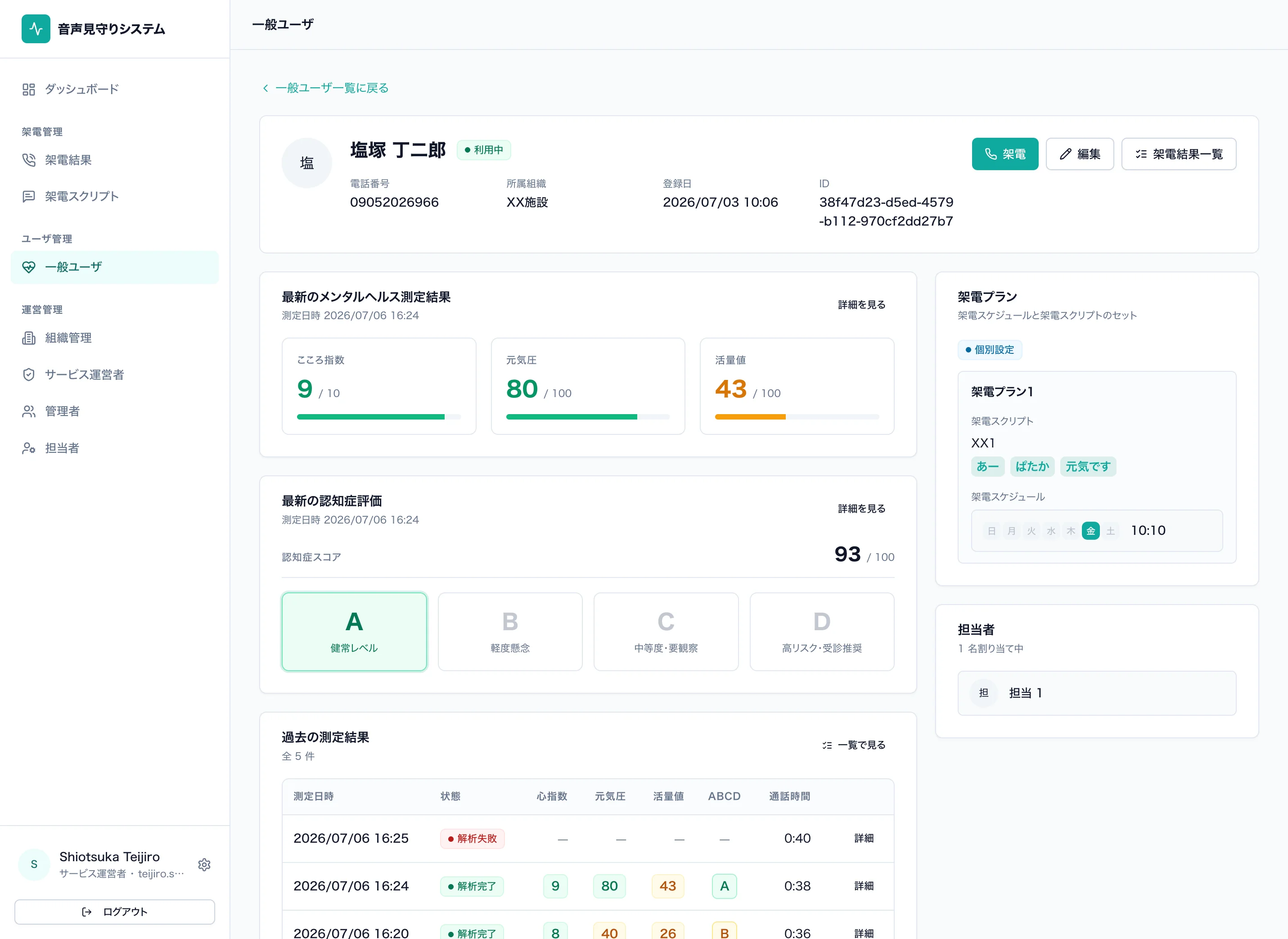
Task: Open 組織管理 in the sidebar
Action: click(x=115, y=338)
